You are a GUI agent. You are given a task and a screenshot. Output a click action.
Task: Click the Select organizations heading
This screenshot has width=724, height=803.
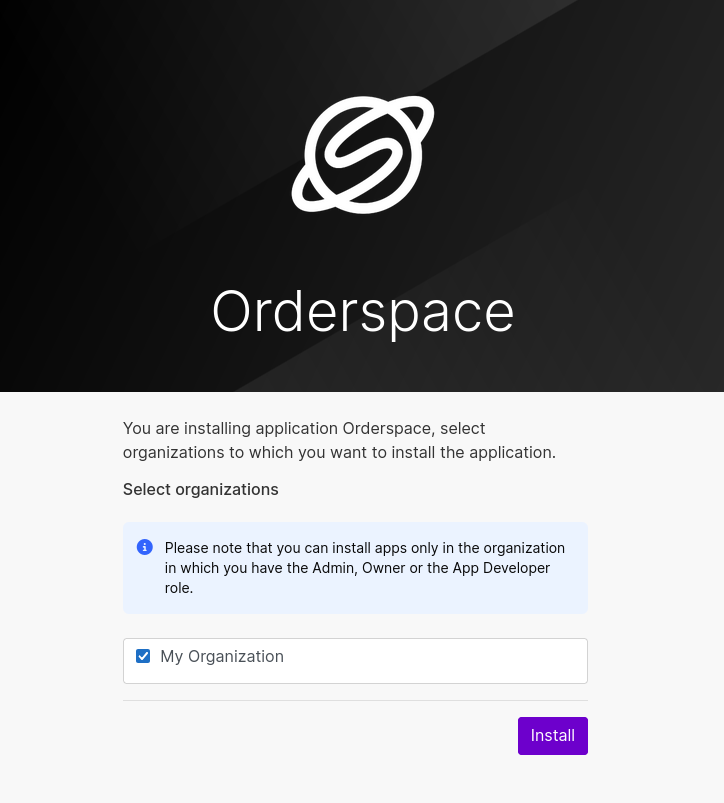click(x=201, y=489)
